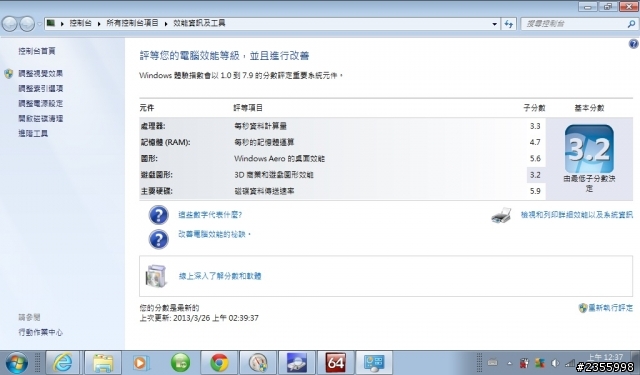This screenshot has height=375, width=640.
Task: Expand the arrow before 控制台 breadcrumb
Action: (62, 24)
